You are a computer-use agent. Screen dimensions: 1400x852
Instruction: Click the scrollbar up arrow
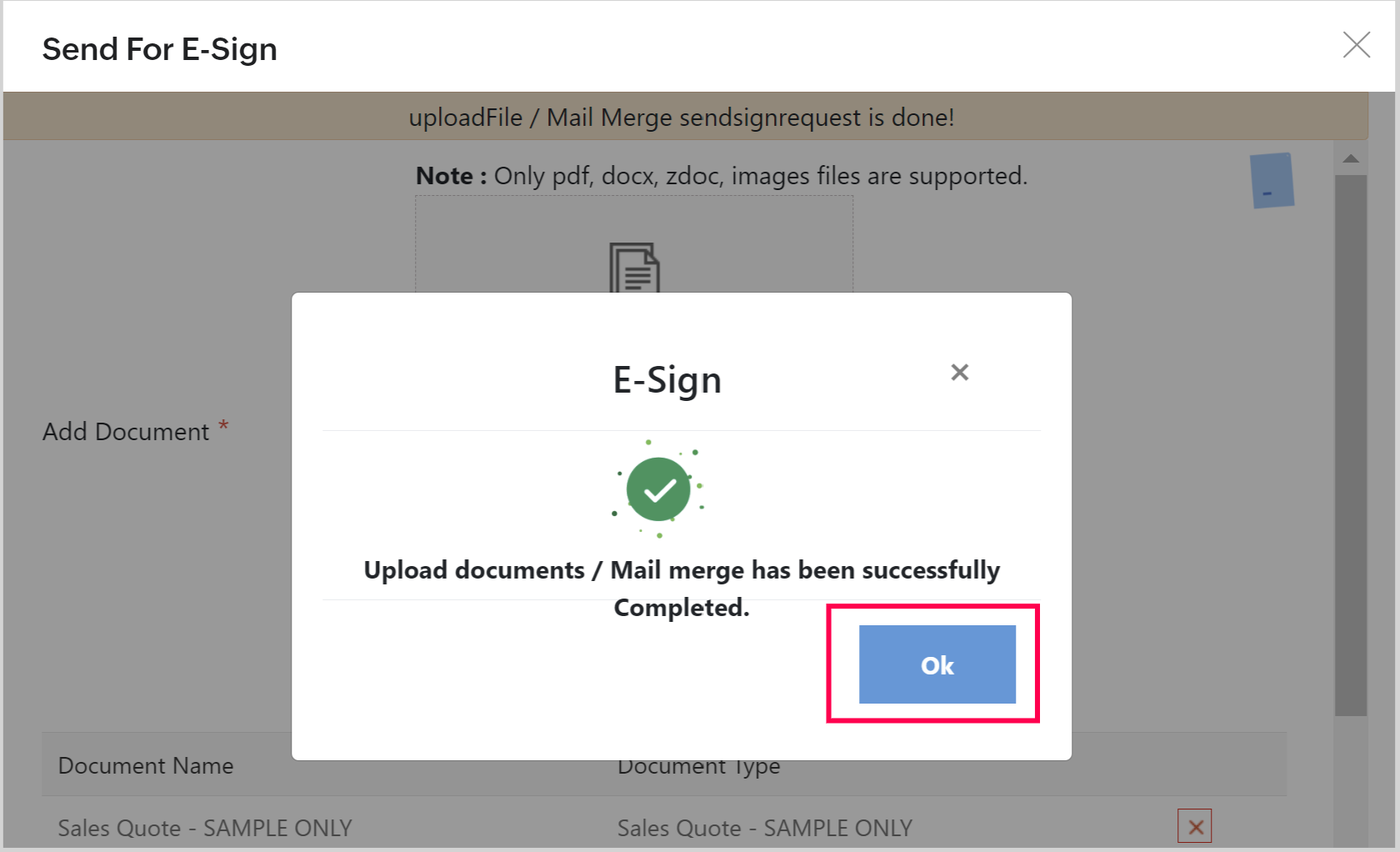[1351, 158]
